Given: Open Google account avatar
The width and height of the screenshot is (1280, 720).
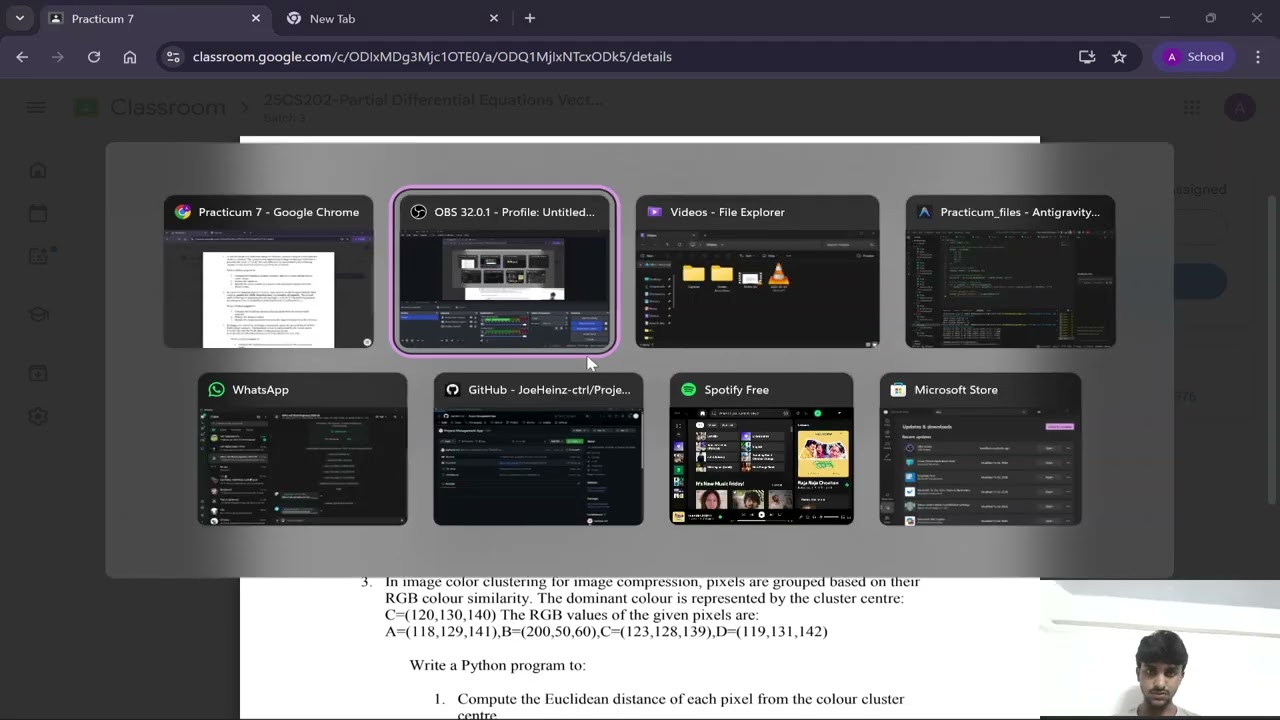Looking at the screenshot, I should (1240, 108).
